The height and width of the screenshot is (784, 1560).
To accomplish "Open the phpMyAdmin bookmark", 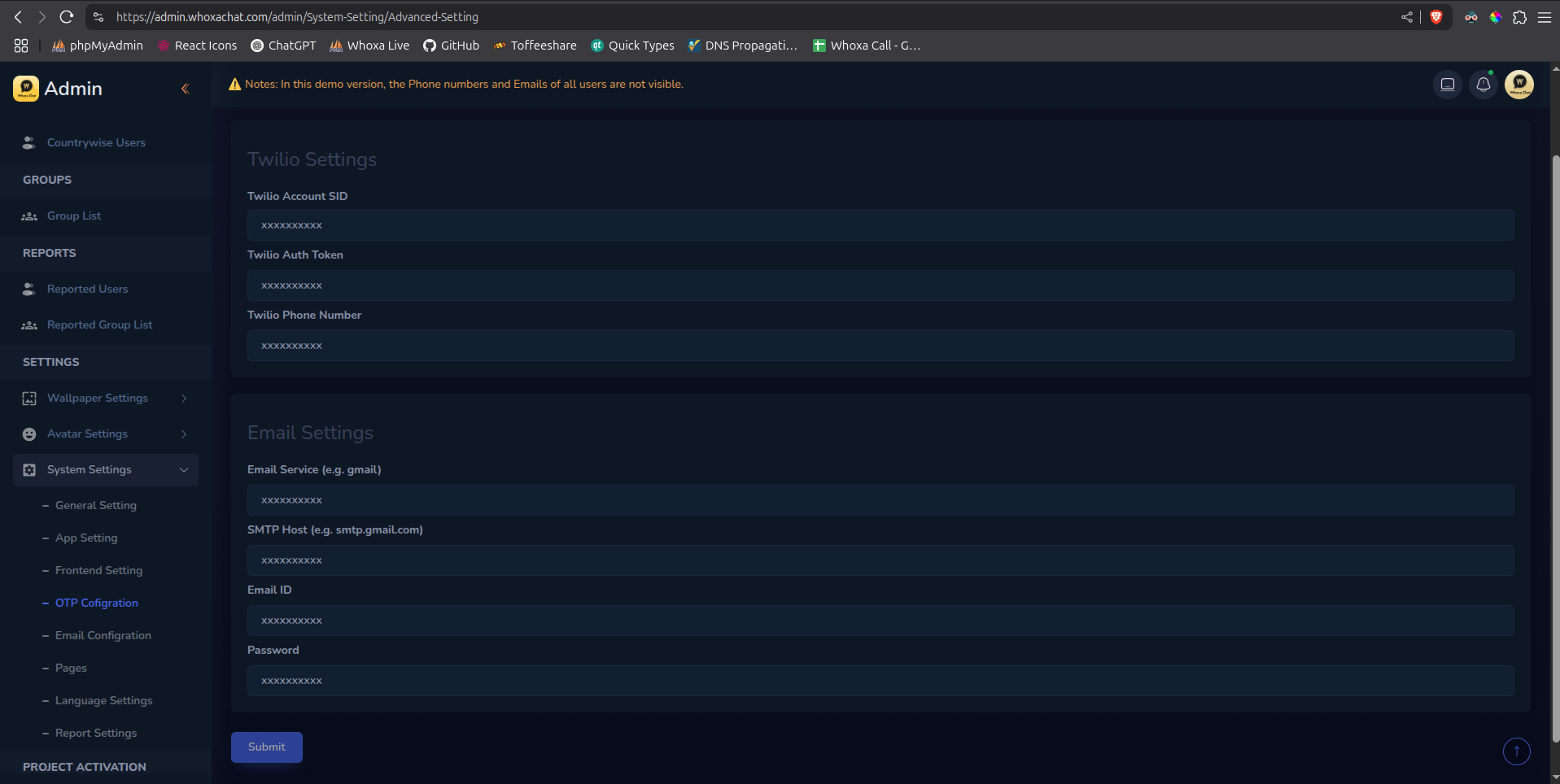I will (x=98, y=46).
